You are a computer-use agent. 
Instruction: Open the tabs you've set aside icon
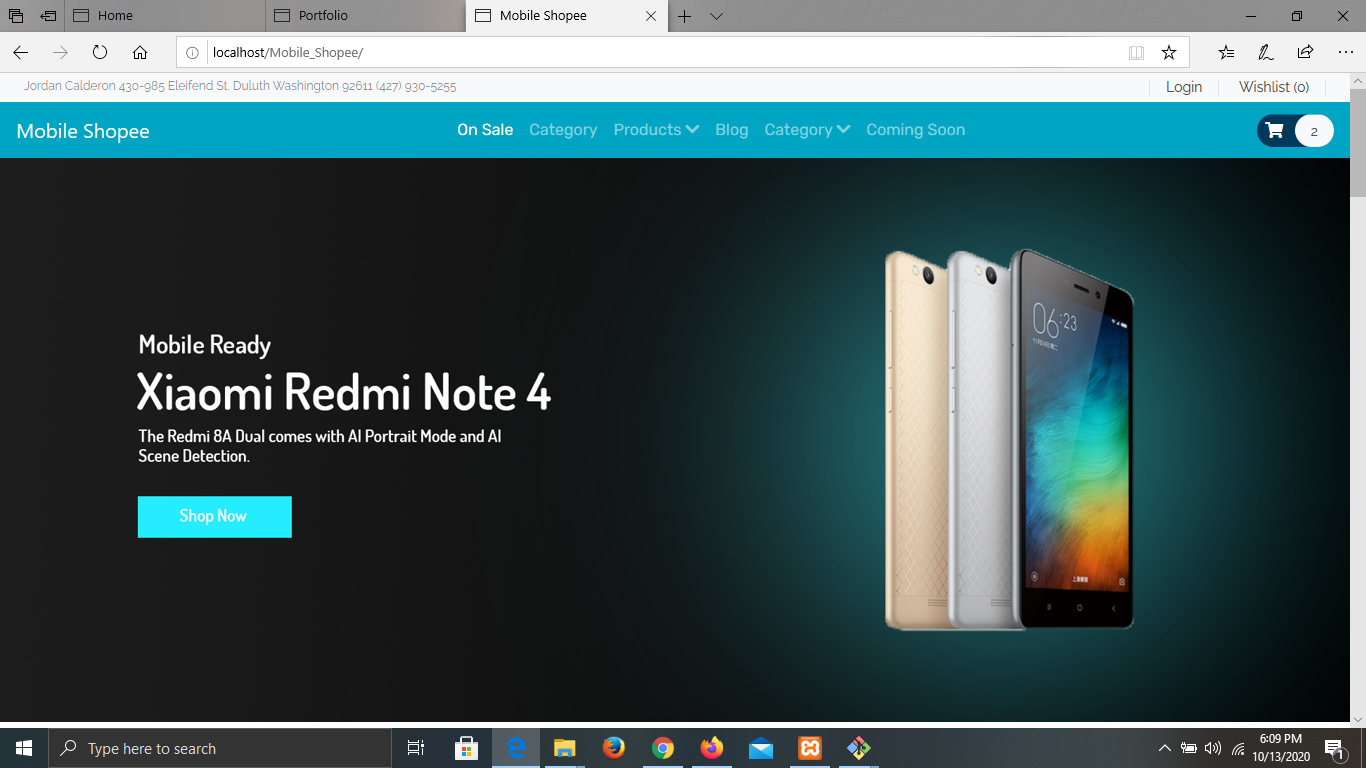coord(16,16)
